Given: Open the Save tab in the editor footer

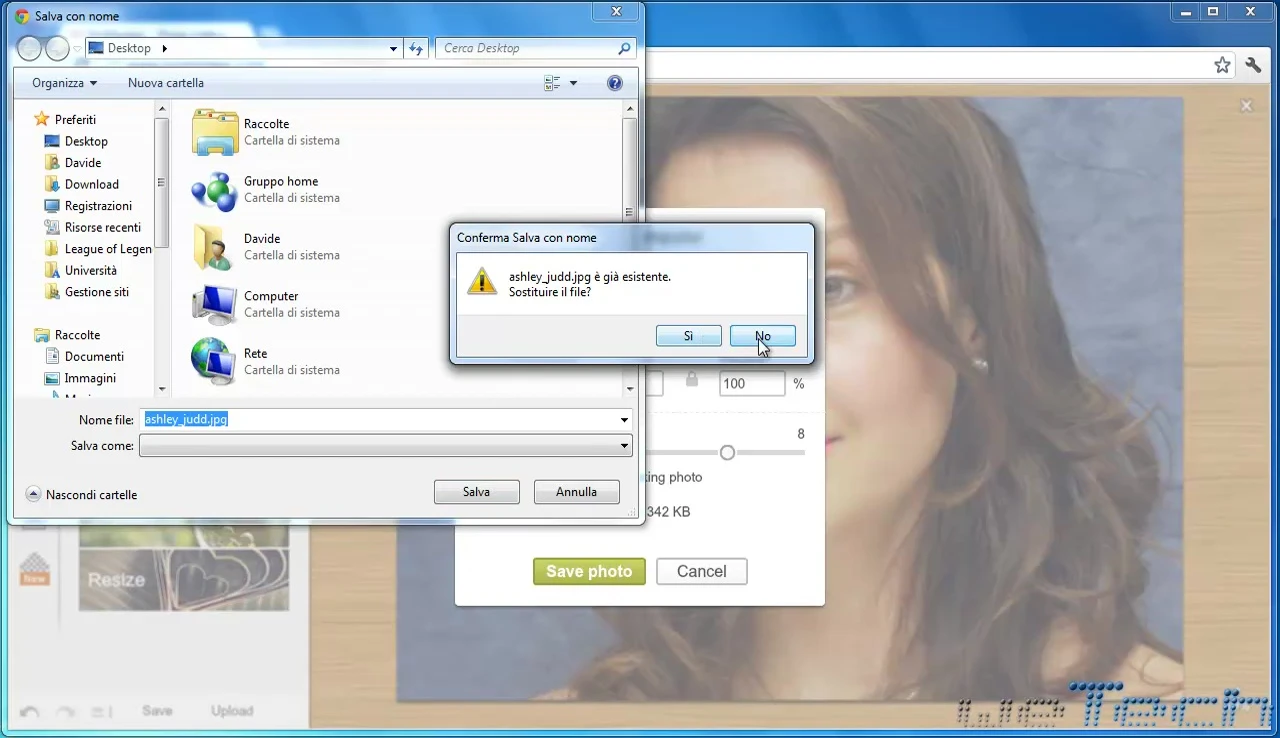Looking at the screenshot, I should click(157, 711).
